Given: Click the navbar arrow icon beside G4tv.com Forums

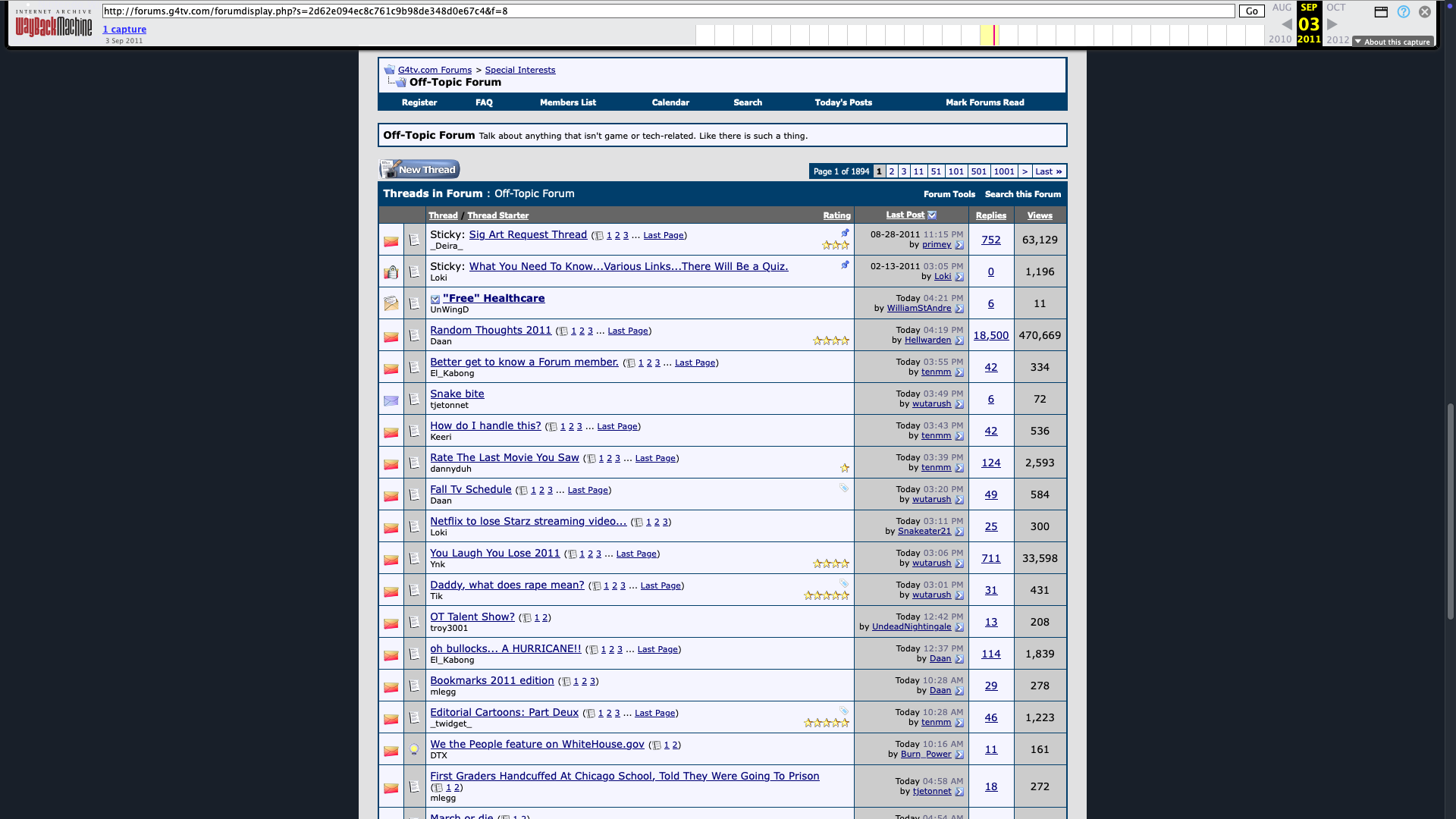Looking at the screenshot, I should (389, 70).
